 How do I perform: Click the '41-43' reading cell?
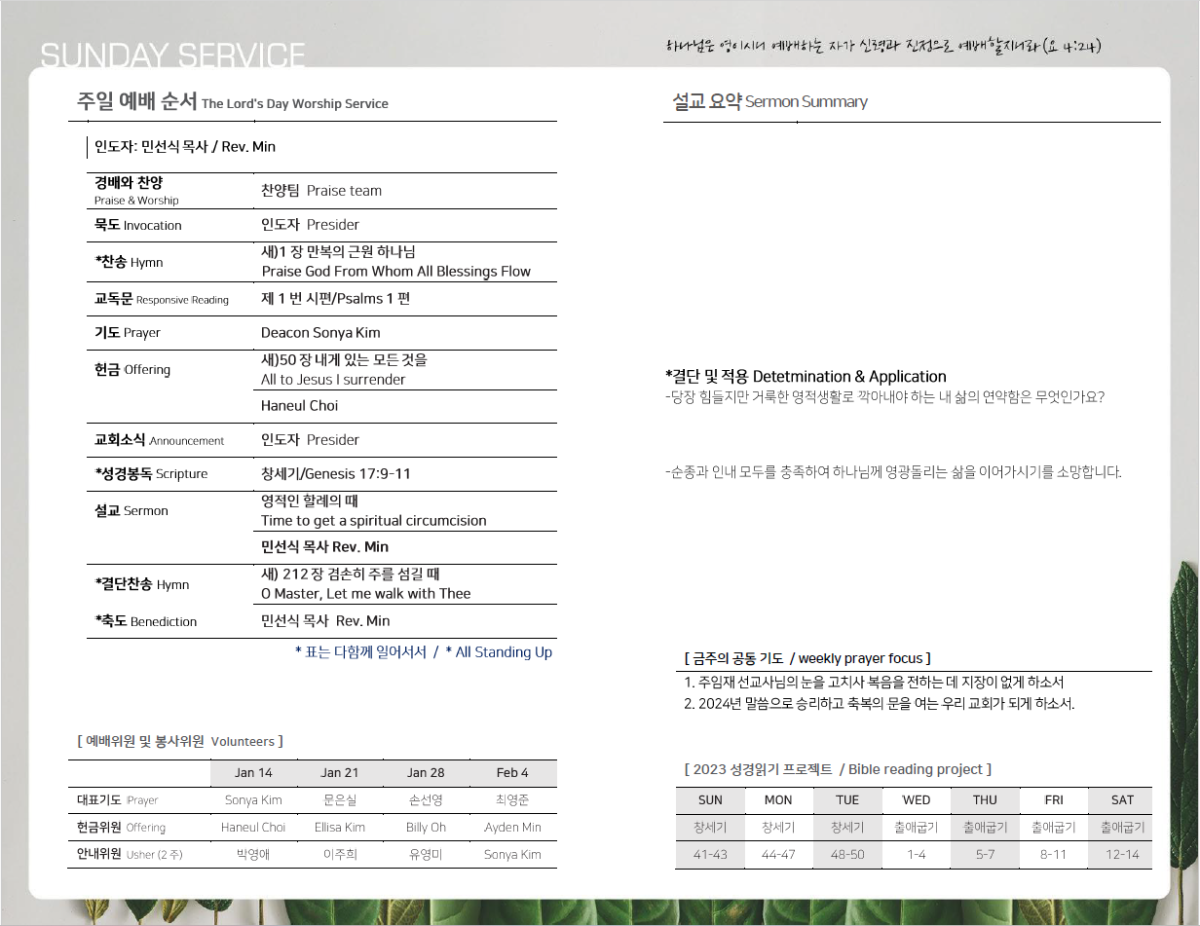(710, 855)
